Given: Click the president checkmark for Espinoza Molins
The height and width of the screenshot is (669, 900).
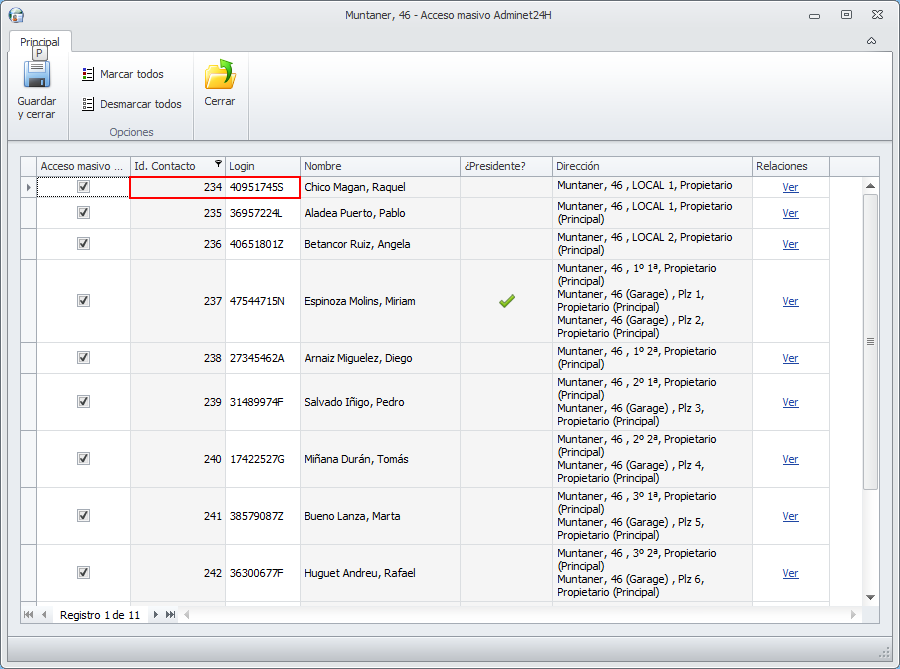Looking at the screenshot, I should point(507,301).
